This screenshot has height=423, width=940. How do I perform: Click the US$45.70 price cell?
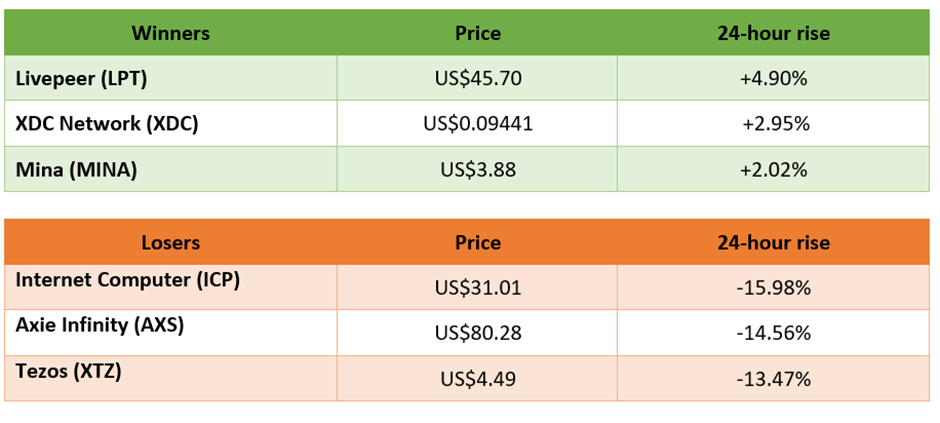(x=477, y=78)
